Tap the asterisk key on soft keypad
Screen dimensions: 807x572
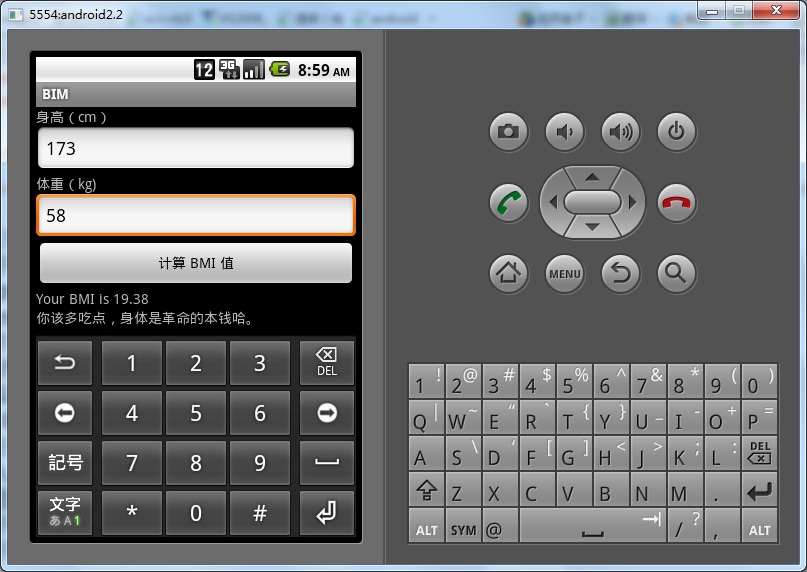[x=132, y=513]
